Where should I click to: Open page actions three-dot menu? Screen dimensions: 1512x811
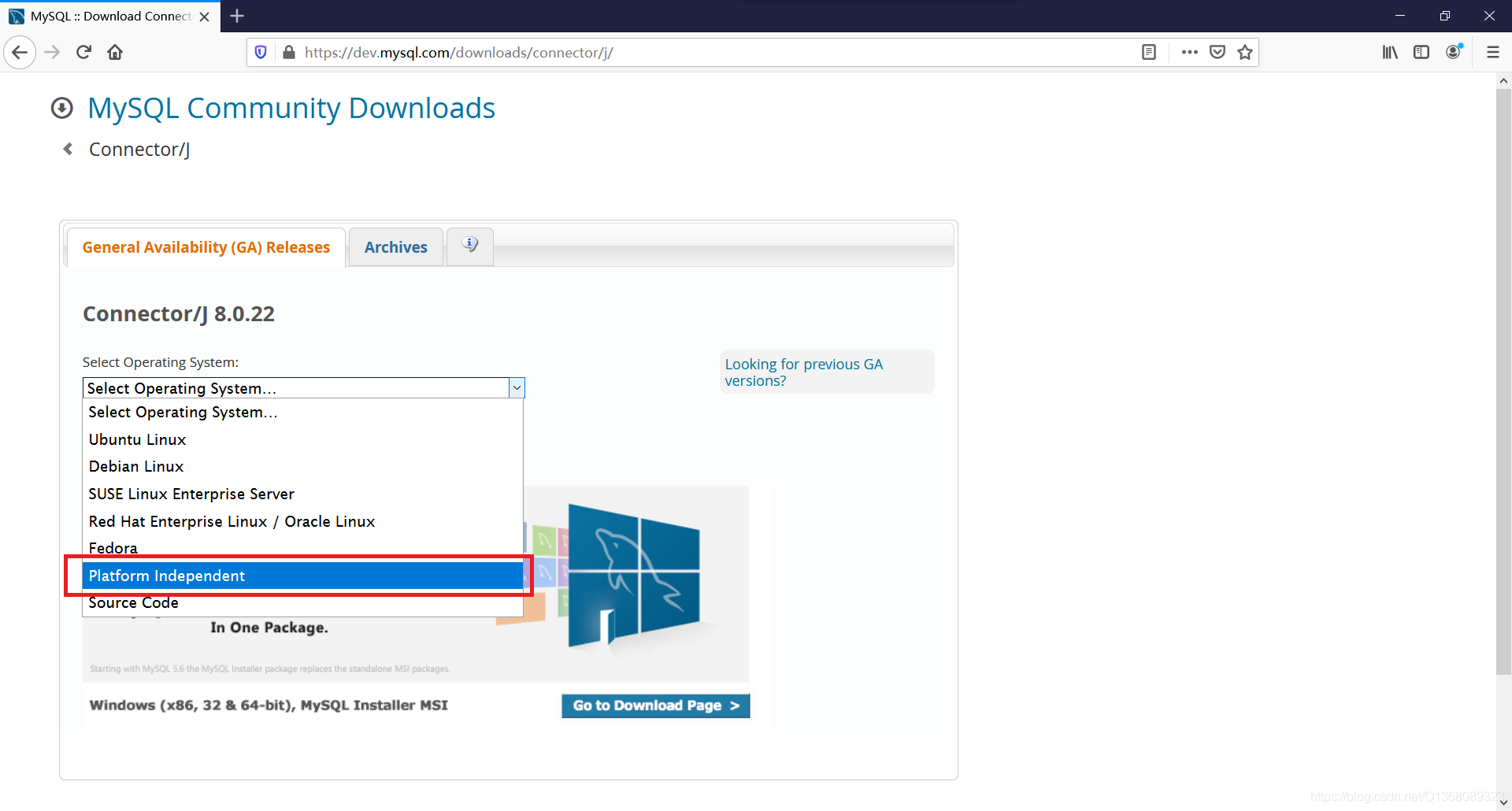pyautogui.click(x=1189, y=53)
